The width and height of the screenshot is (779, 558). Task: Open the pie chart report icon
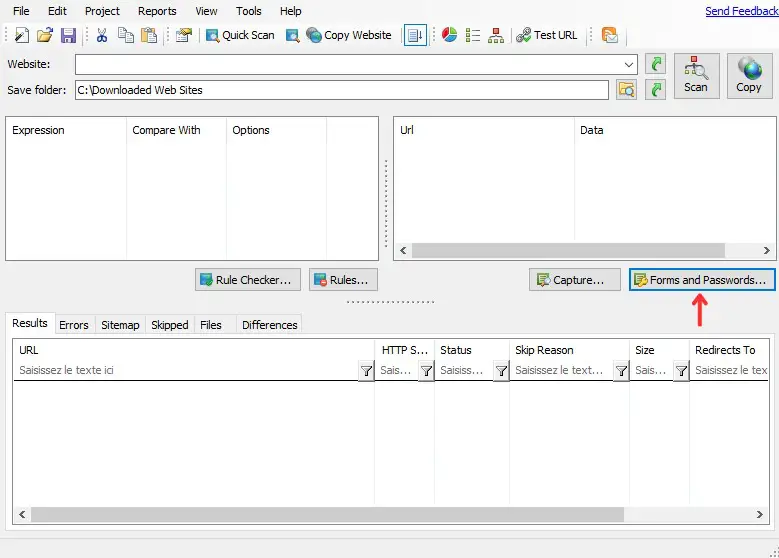[449, 35]
